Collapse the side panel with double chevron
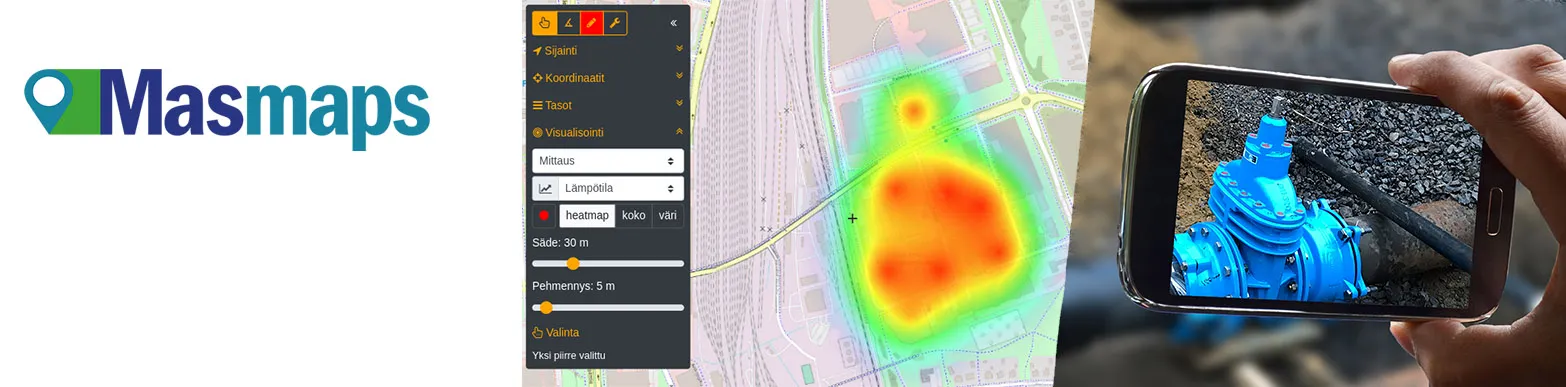 tap(673, 23)
